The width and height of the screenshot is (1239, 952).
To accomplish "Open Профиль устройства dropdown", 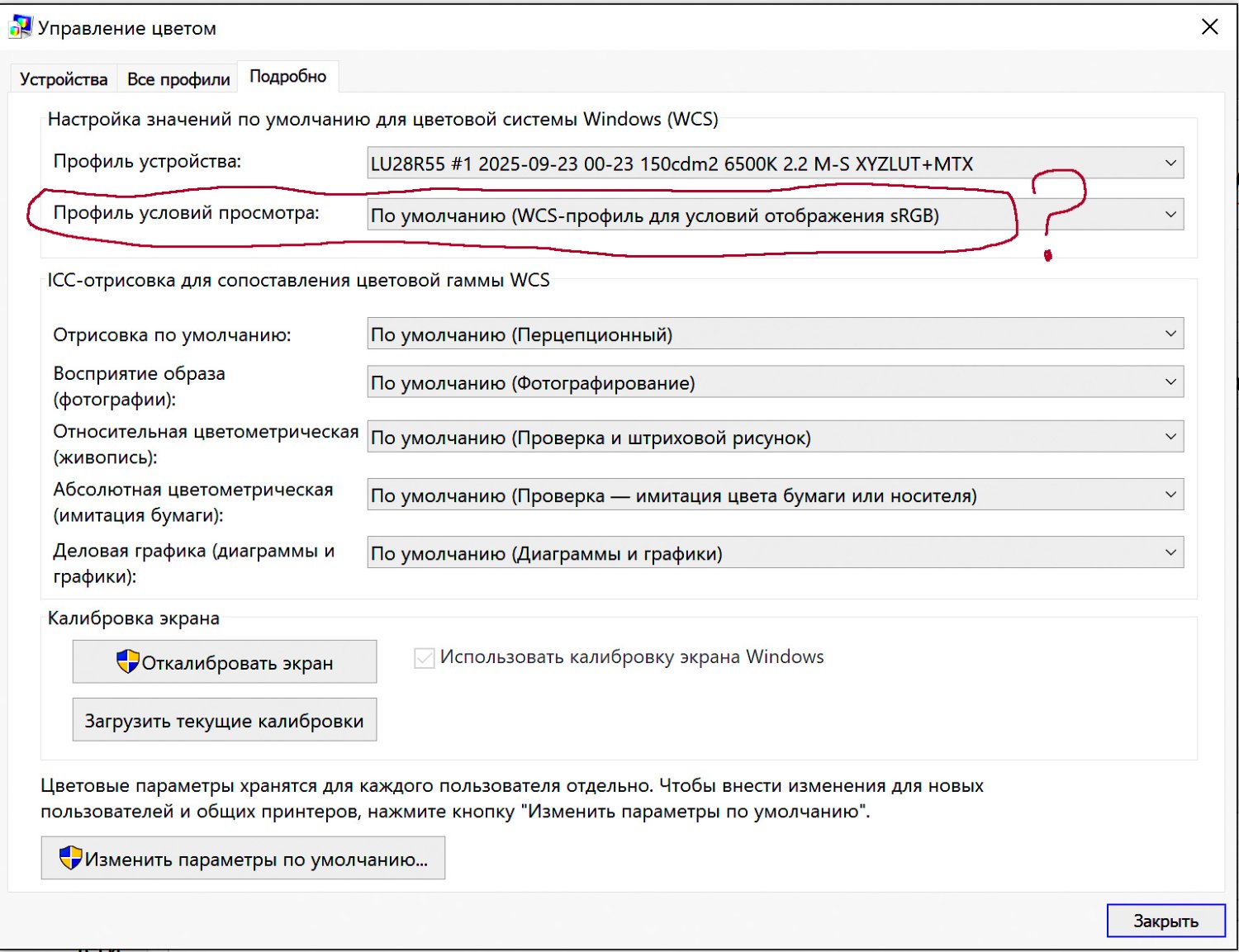I will [x=776, y=163].
